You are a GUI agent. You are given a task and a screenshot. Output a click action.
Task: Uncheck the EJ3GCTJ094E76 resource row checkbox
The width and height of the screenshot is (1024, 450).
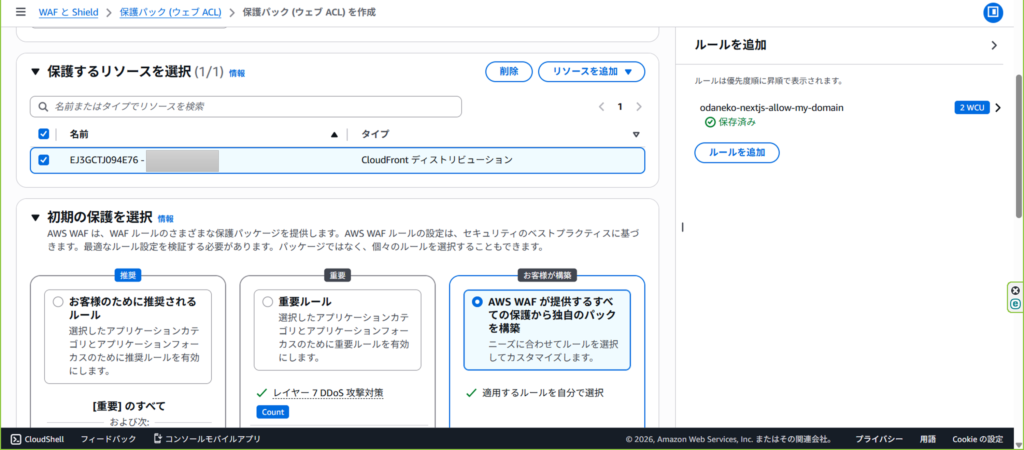(x=43, y=160)
